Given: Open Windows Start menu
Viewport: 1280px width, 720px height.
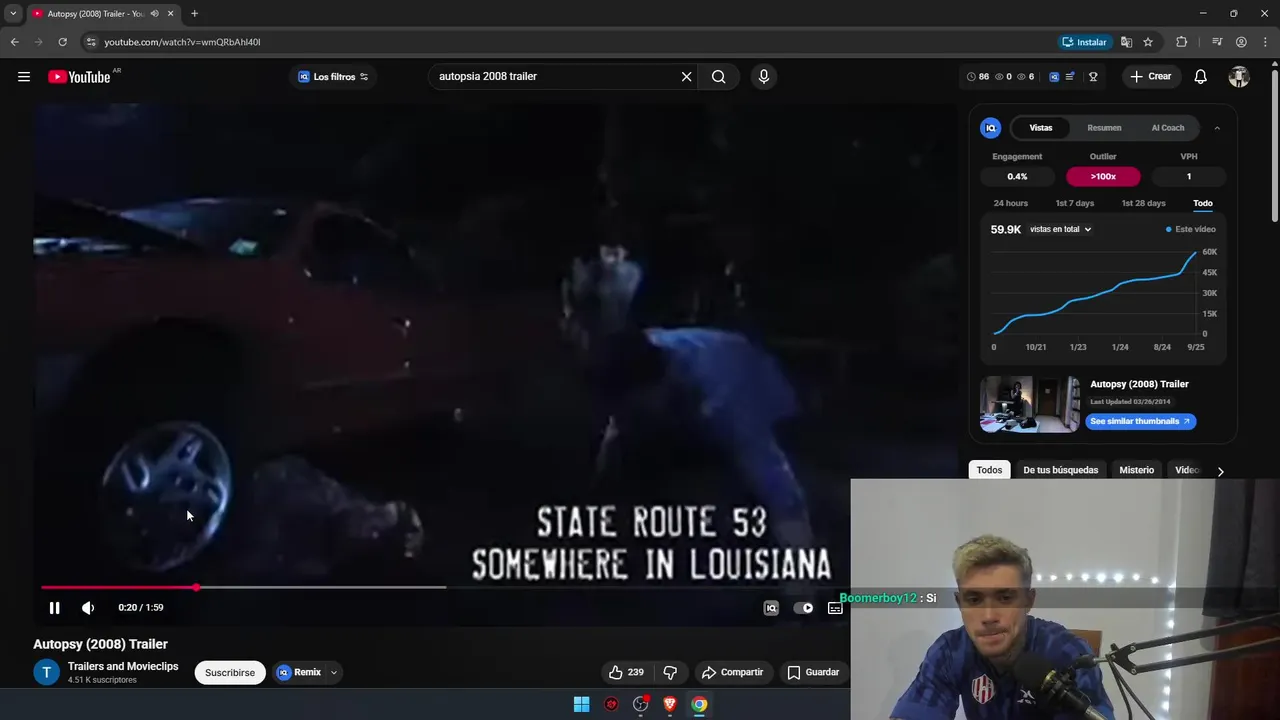Looking at the screenshot, I should pos(581,704).
